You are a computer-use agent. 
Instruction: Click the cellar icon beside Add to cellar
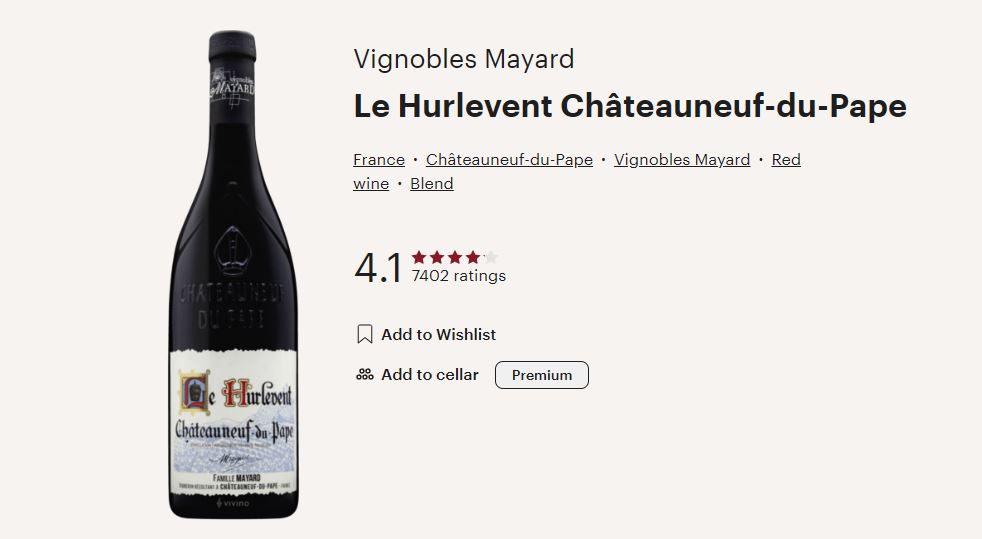coord(365,375)
